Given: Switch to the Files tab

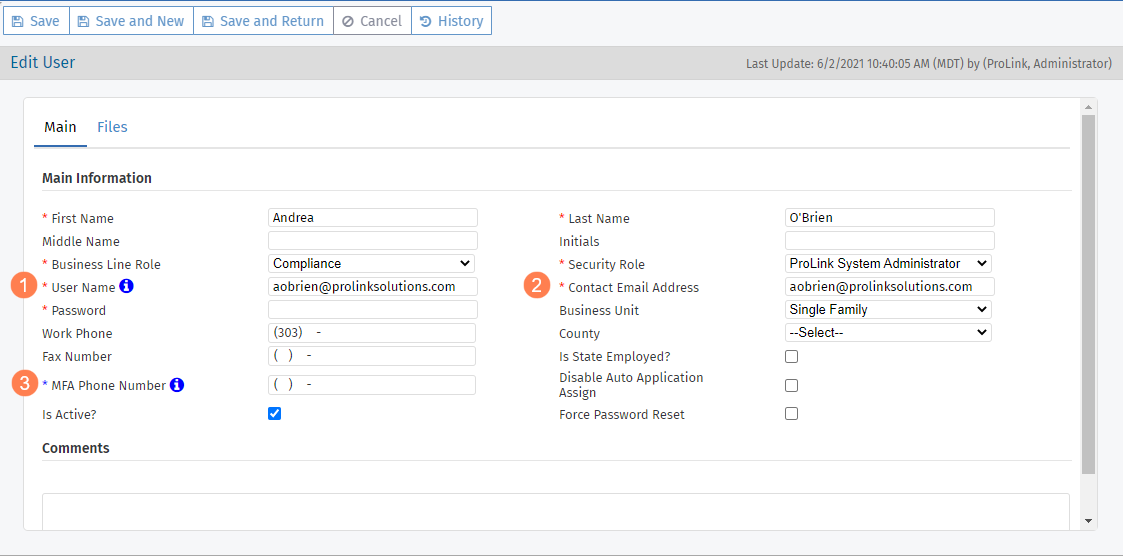Looking at the screenshot, I should point(112,127).
